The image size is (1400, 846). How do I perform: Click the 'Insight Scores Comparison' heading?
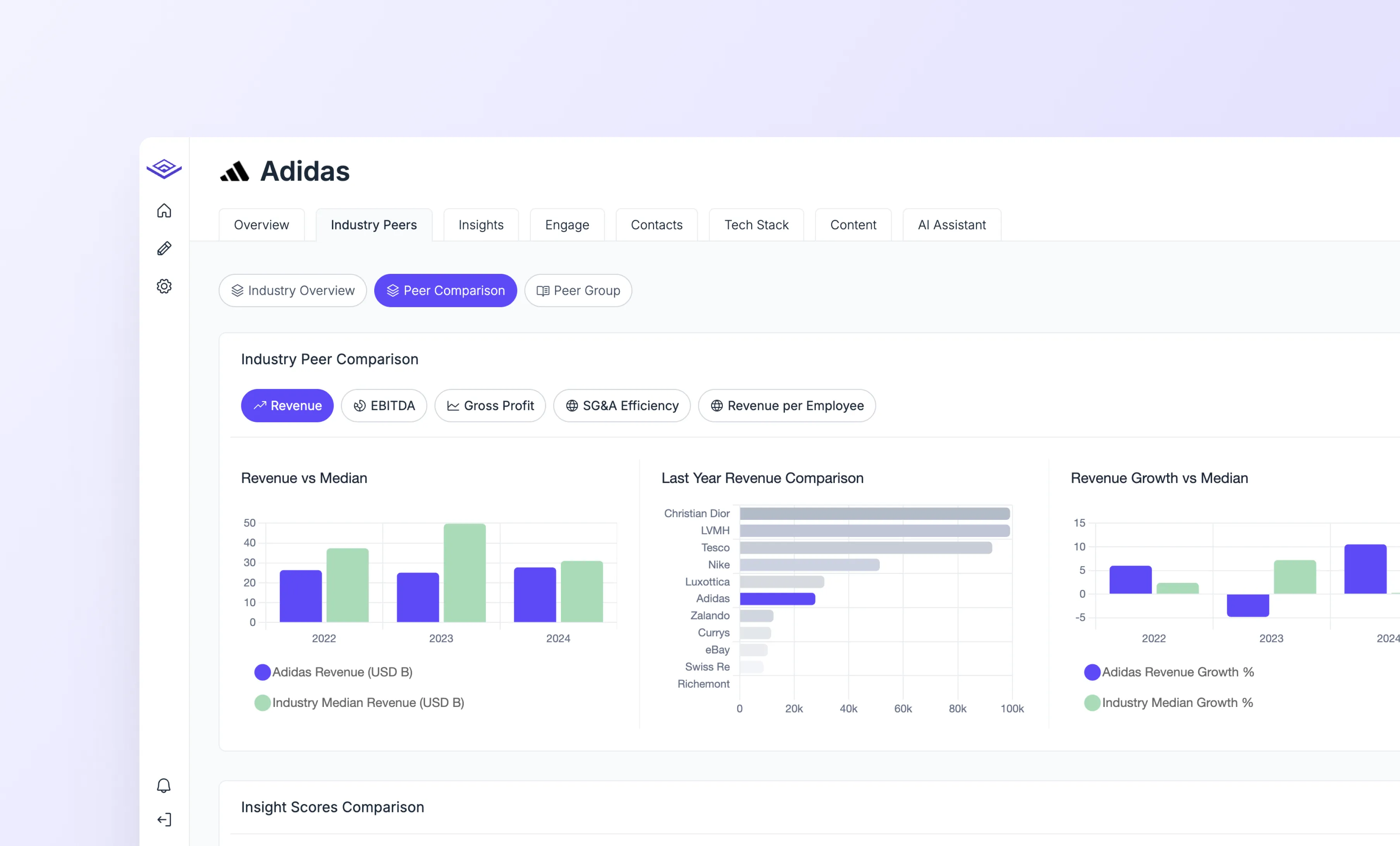point(332,807)
